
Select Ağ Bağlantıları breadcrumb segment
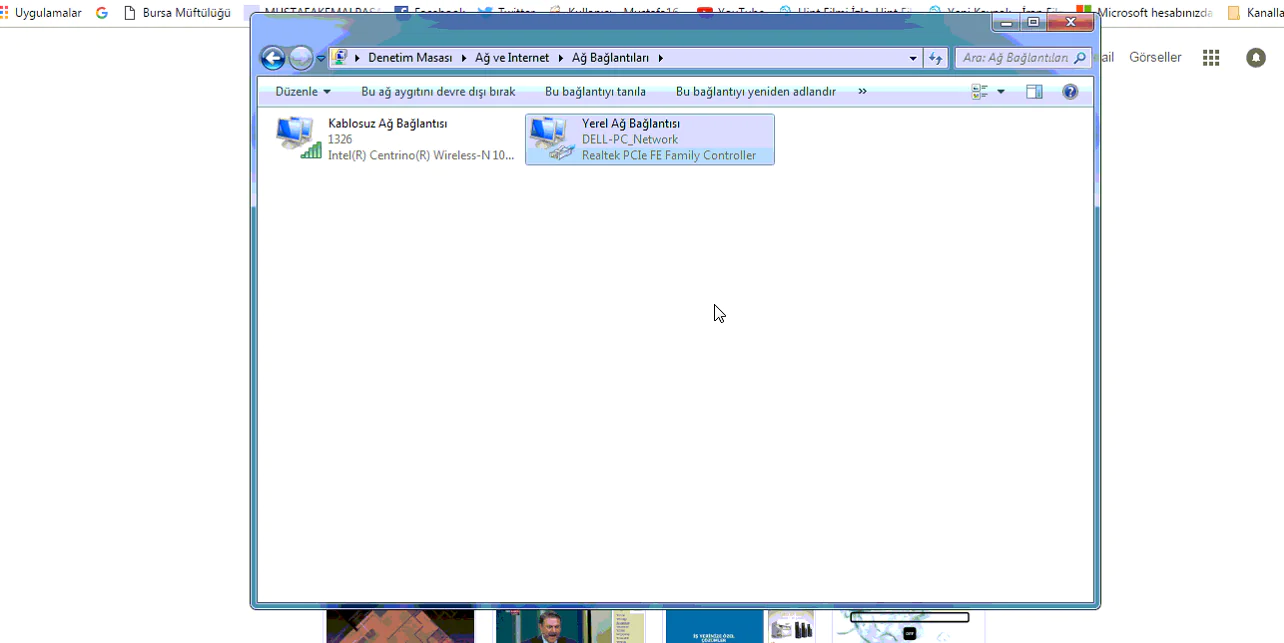(610, 58)
